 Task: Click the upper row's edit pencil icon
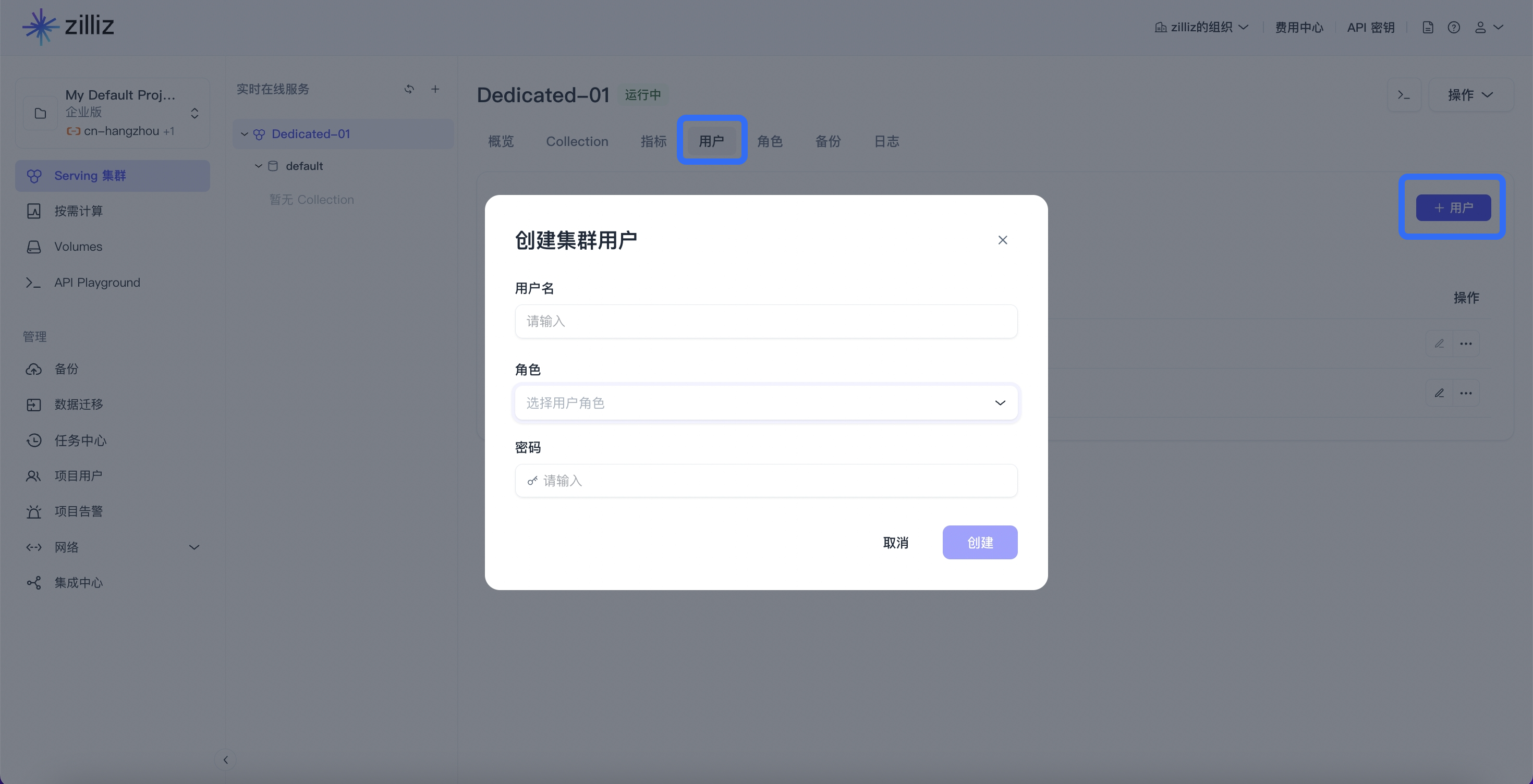click(x=1439, y=344)
